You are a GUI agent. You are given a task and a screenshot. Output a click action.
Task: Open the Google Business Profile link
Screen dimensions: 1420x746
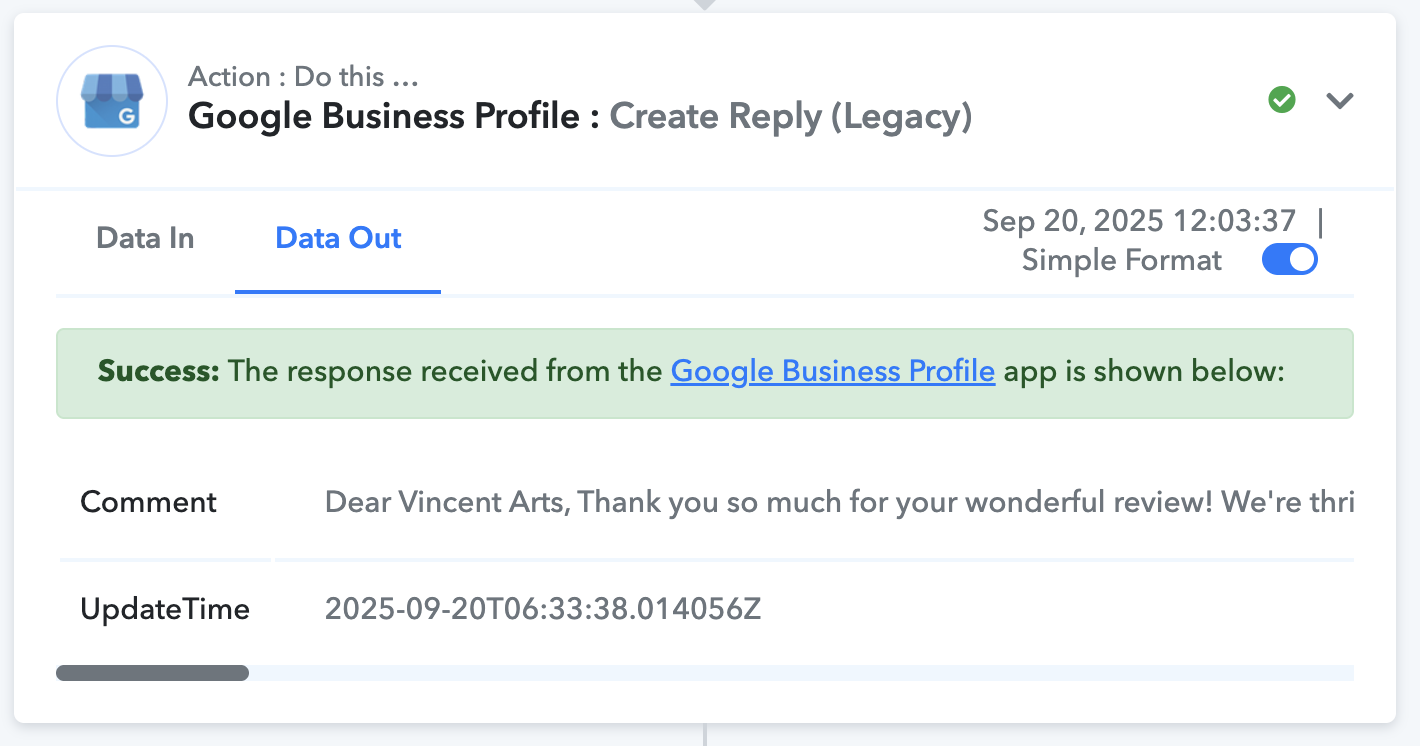pyautogui.click(x=833, y=371)
